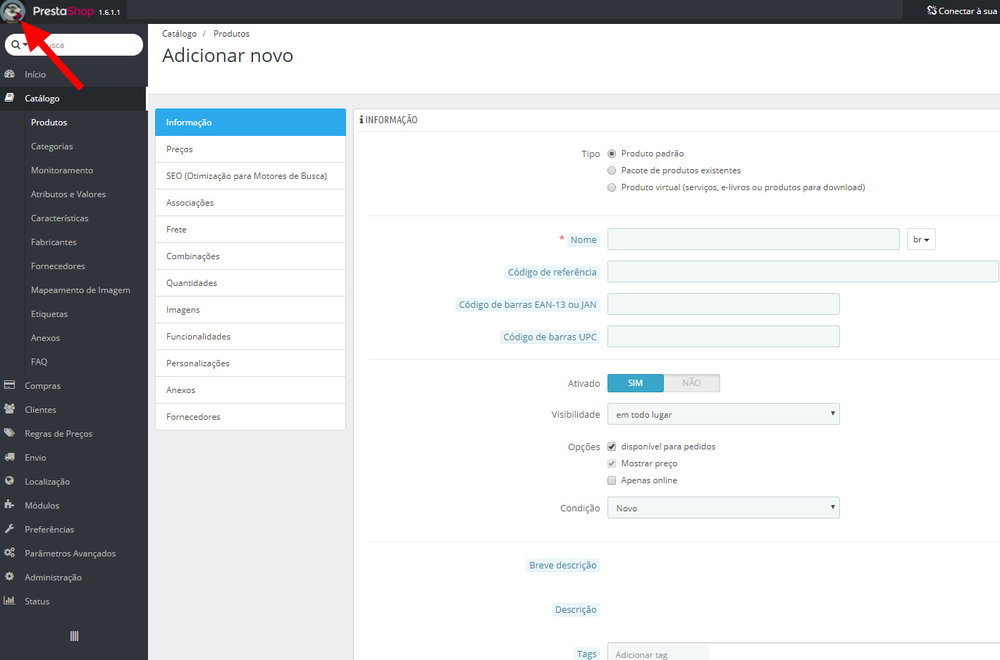
Task: Click the Administração gear icon
Action: (x=9, y=576)
